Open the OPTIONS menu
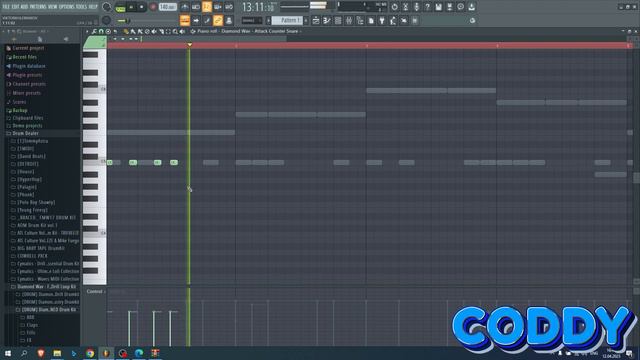The image size is (640, 360). (67, 7)
